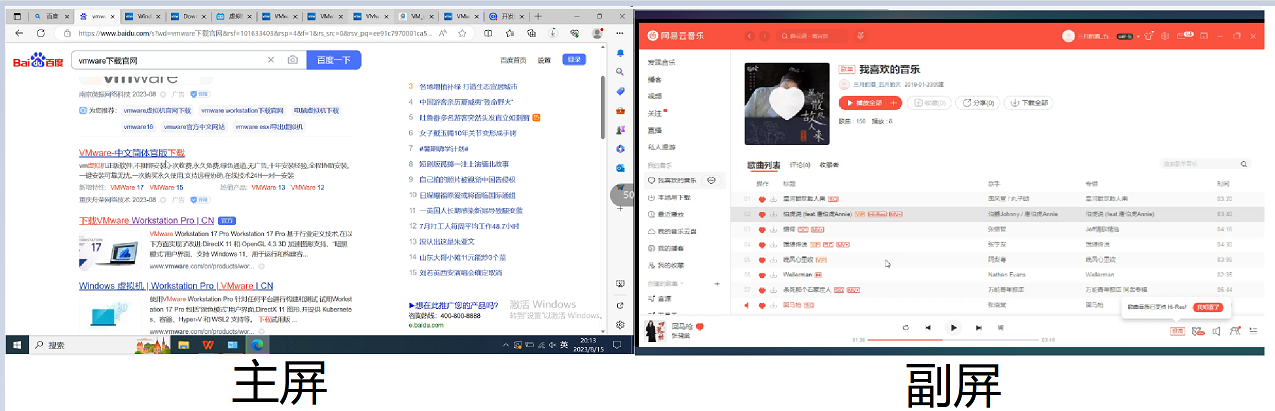Click the user avatar in music header
The image size is (1275, 411).
coord(1067,36)
